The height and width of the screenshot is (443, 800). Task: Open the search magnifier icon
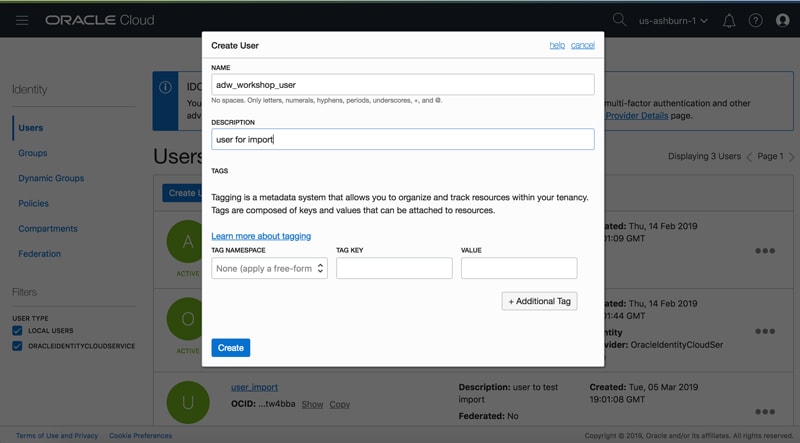(x=619, y=20)
